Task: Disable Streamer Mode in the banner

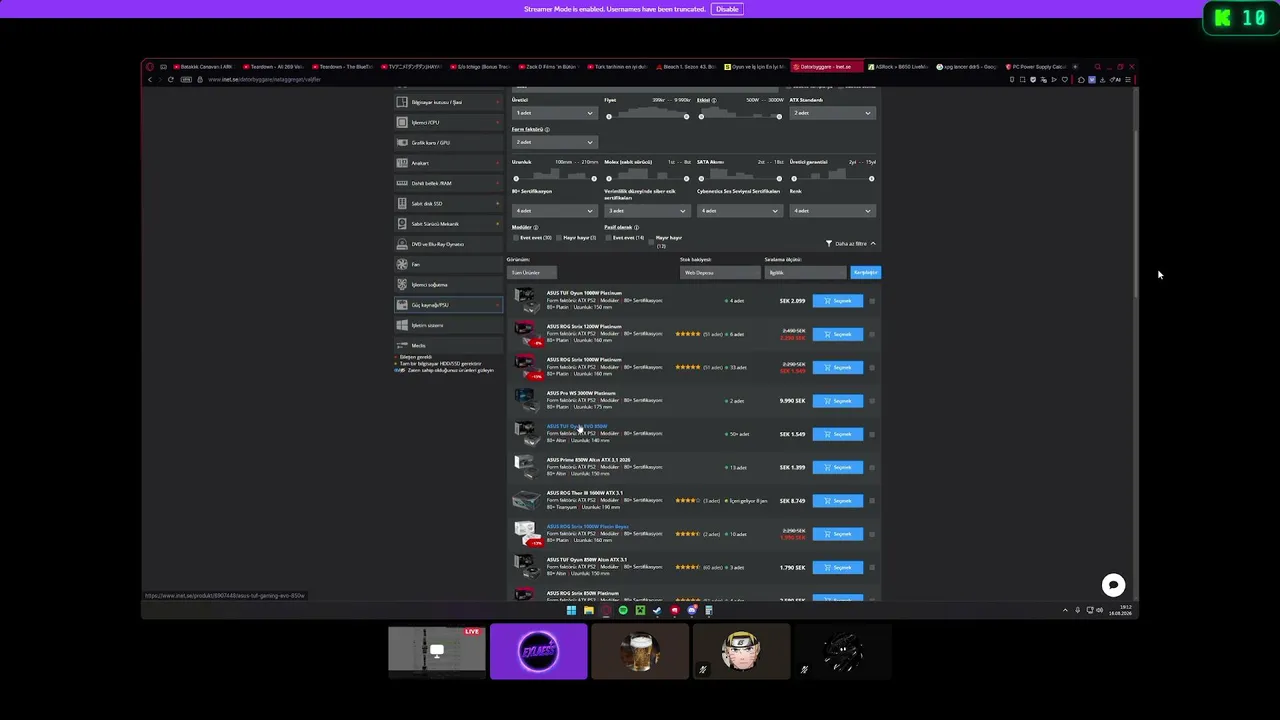Action: pyautogui.click(x=727, y=9)
